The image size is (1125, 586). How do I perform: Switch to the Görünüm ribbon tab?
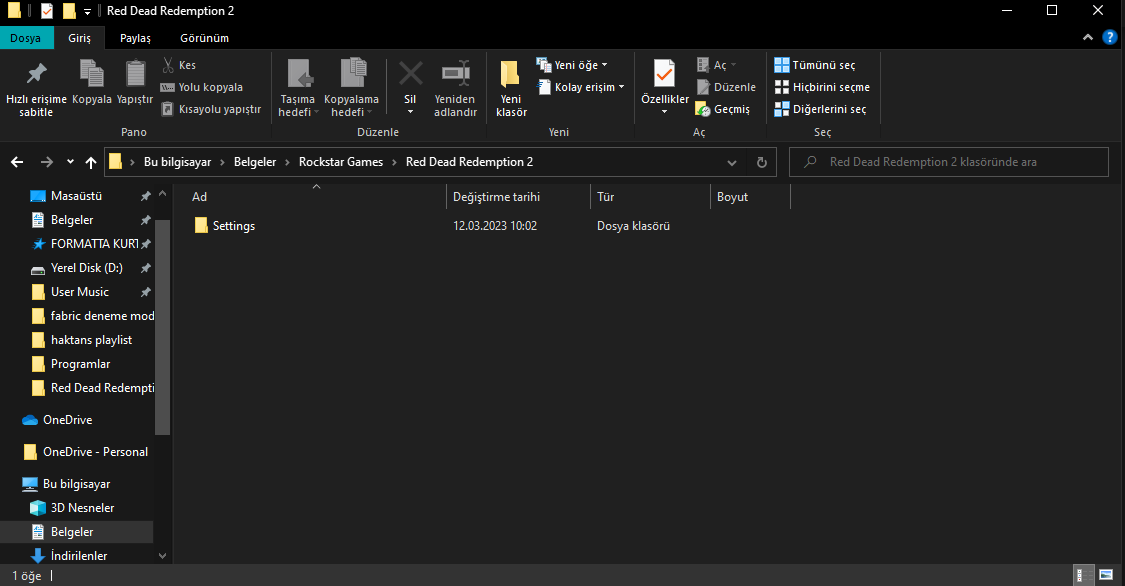[x=204, y=38]
